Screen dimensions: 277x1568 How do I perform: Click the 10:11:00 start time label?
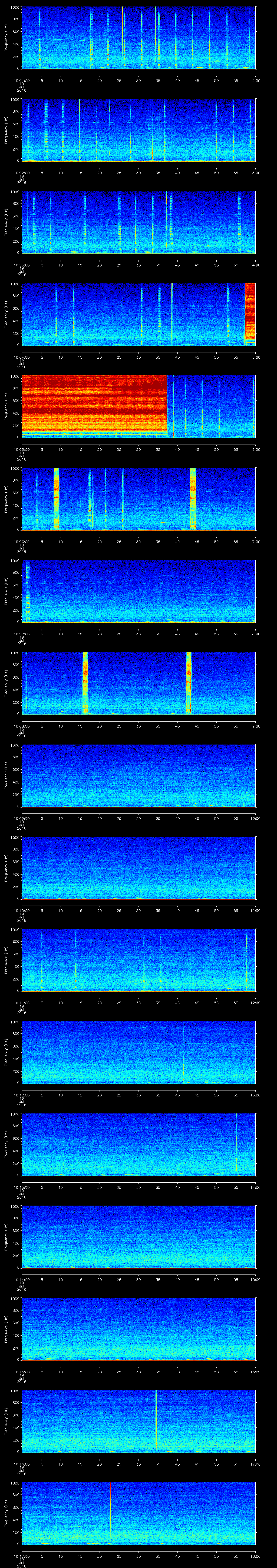[x=21, y=1003]
